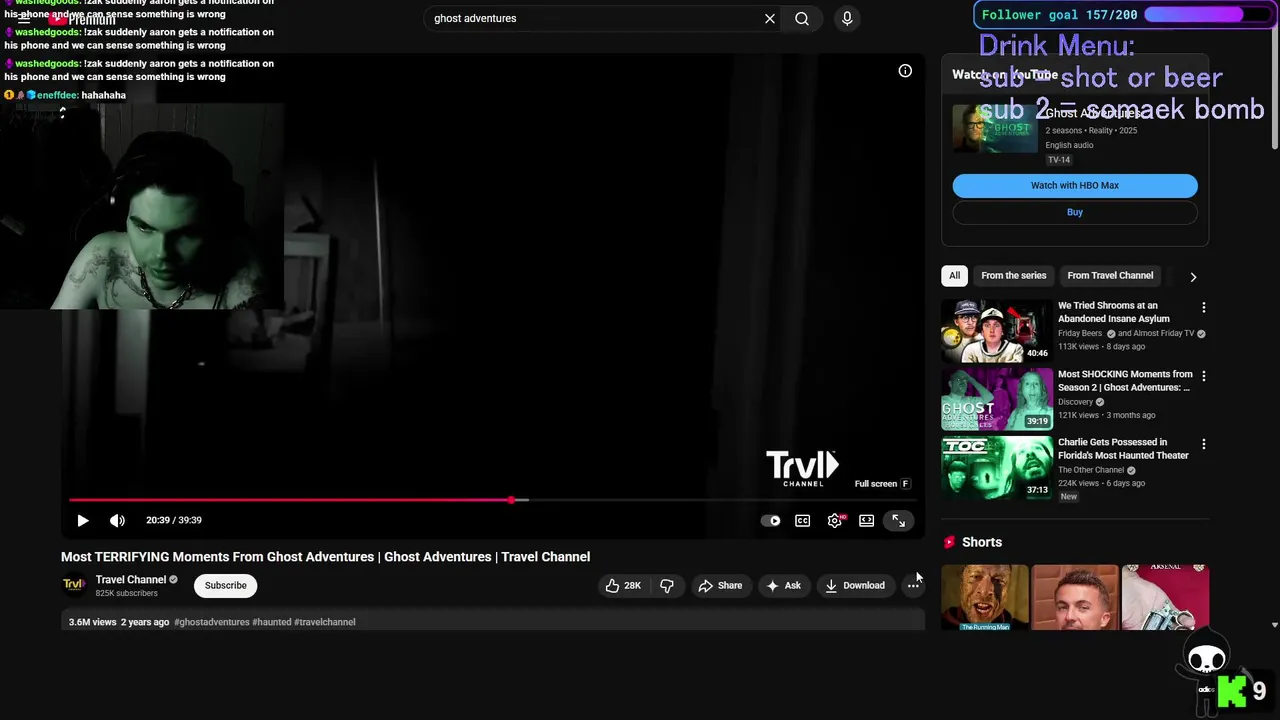The image size is (1280, 720).
Task: Subscribe to Travel Channel
Action: [x=226, y=586]
